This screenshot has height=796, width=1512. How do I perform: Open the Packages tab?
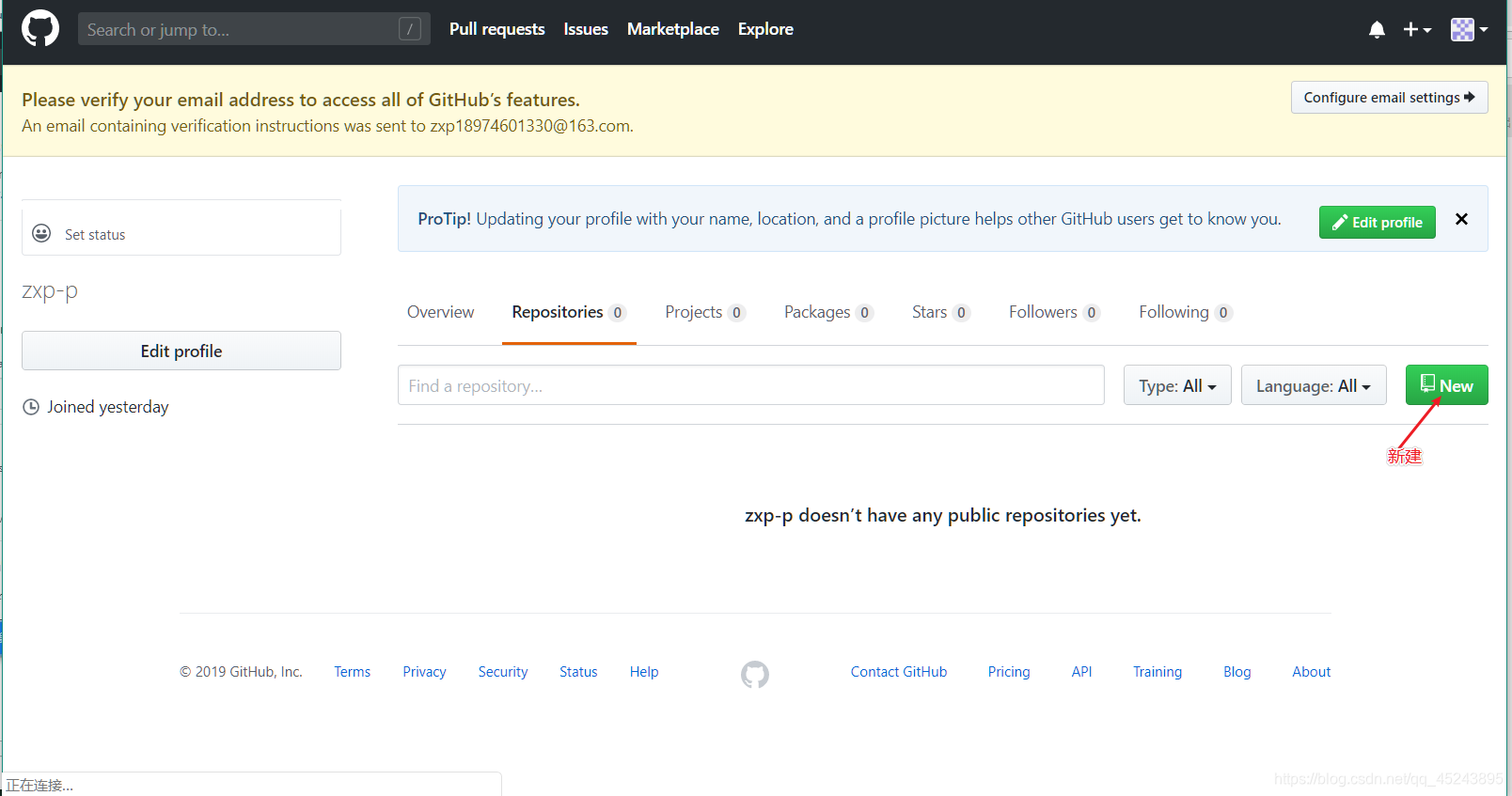click(828, 312)
